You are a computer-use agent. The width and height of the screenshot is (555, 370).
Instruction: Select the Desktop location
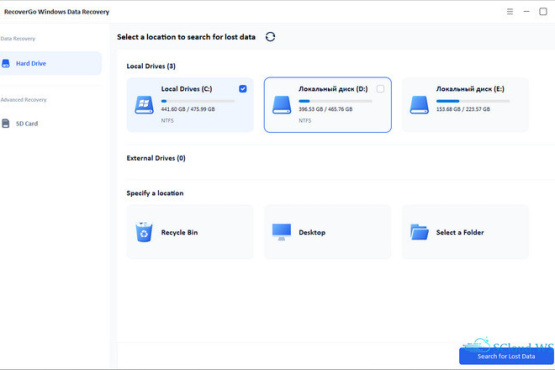(328, 232)
